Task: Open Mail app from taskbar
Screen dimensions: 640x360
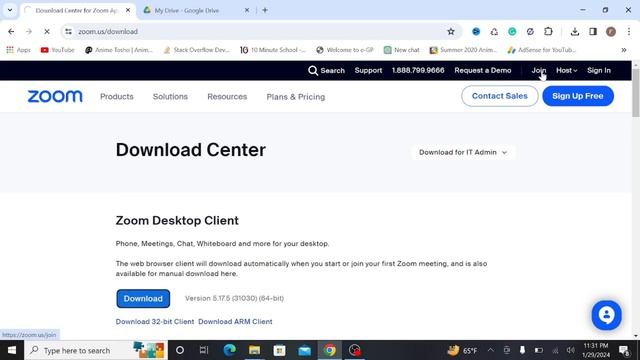Action: (x=304, y=350)
